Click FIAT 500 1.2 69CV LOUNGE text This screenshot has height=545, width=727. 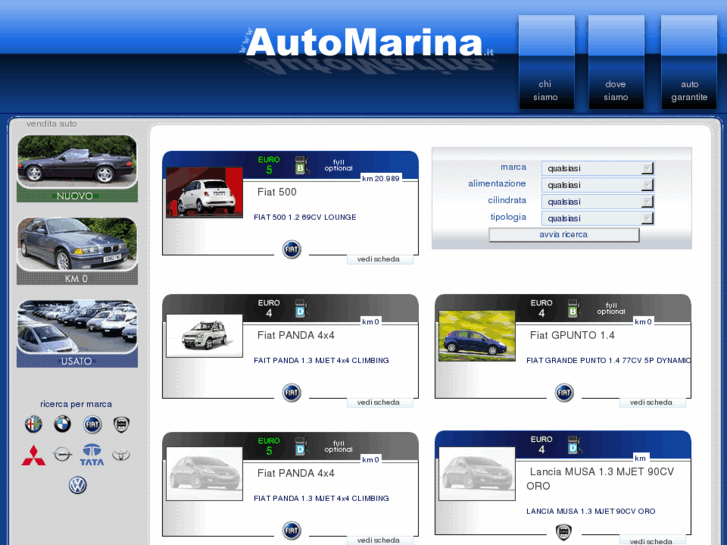[305, 217]
